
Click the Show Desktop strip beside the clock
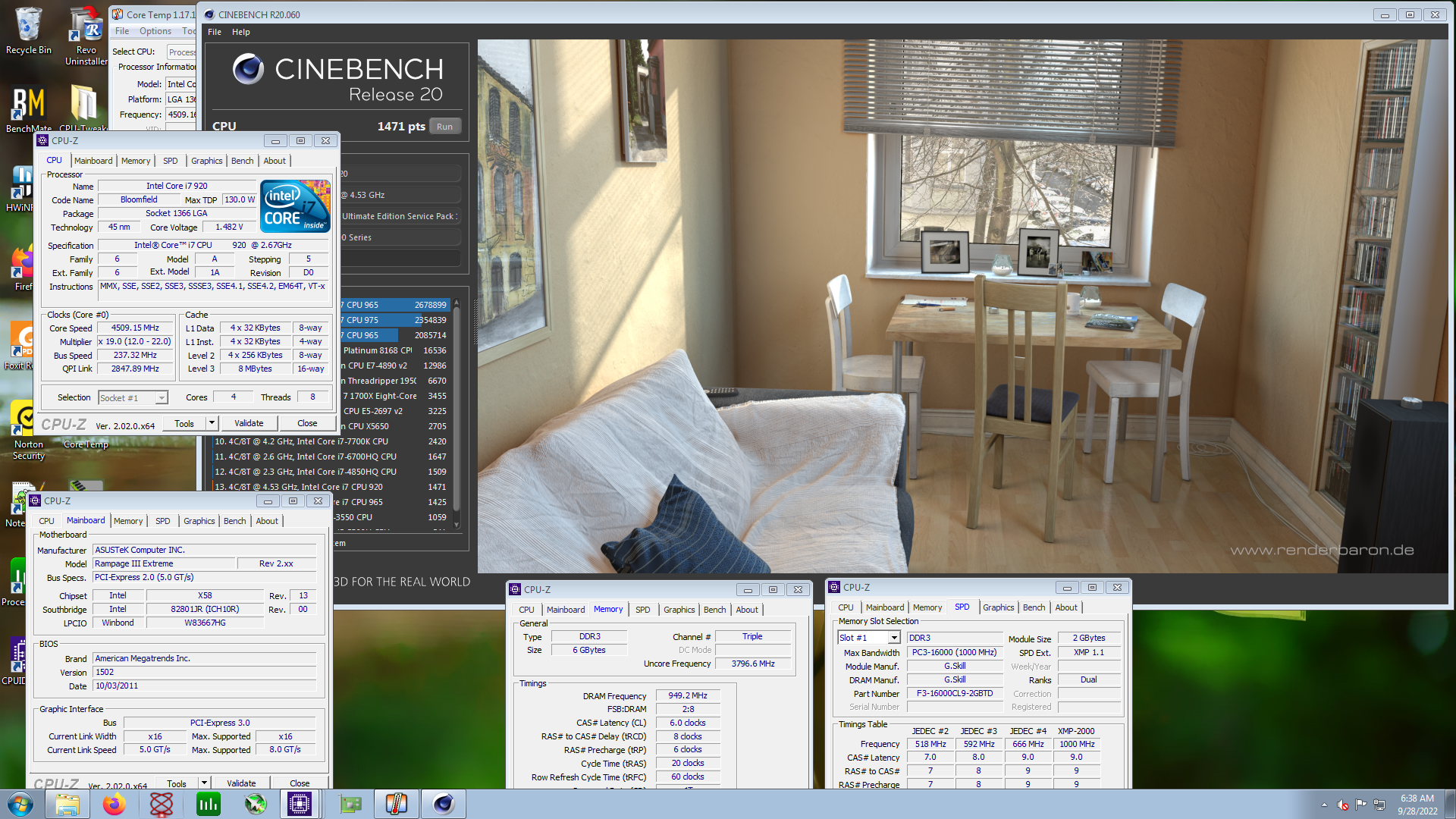[1450, 804]
